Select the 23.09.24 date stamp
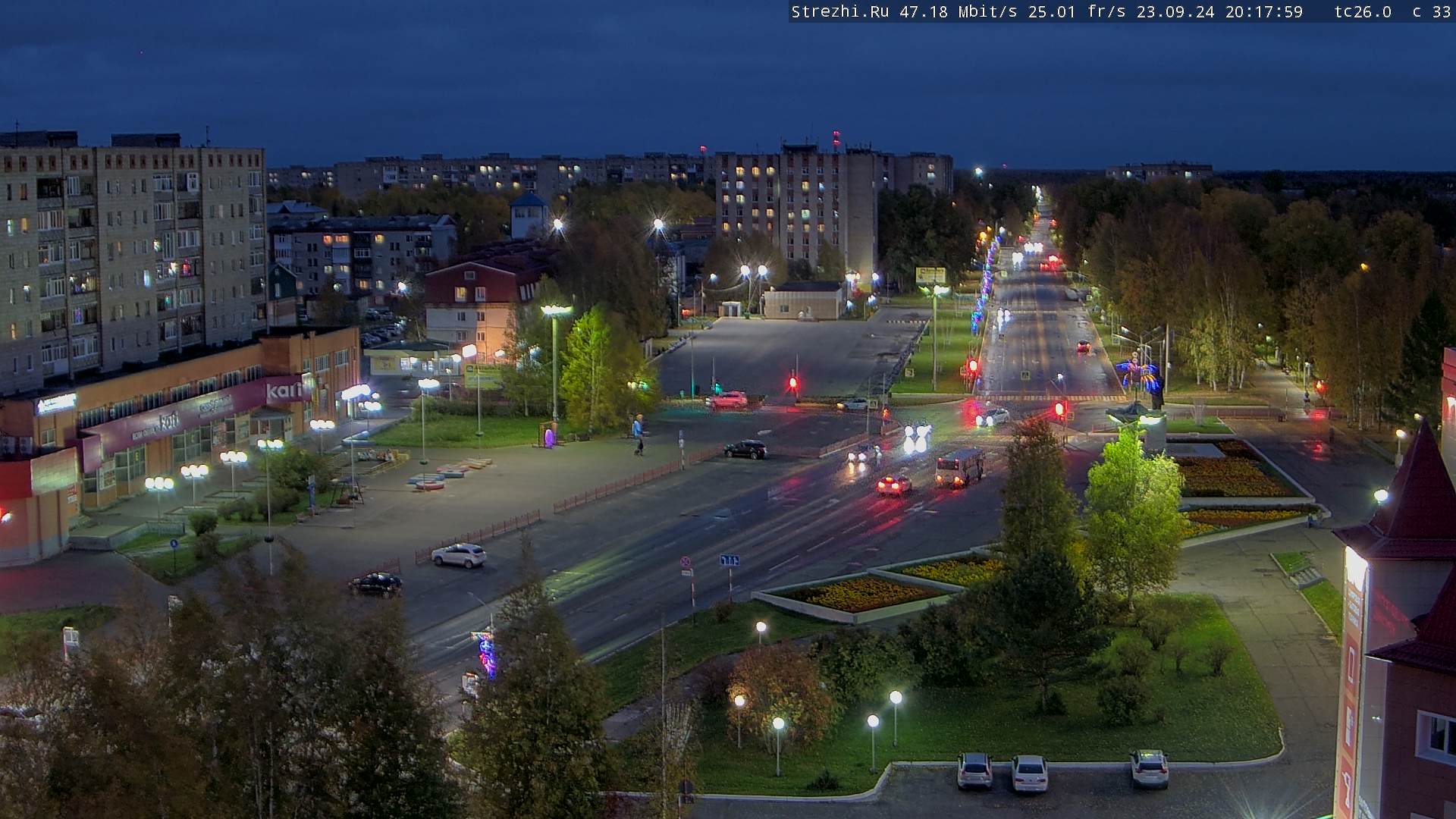Screen dimensions: 1456x819 tap(1175, 12)
